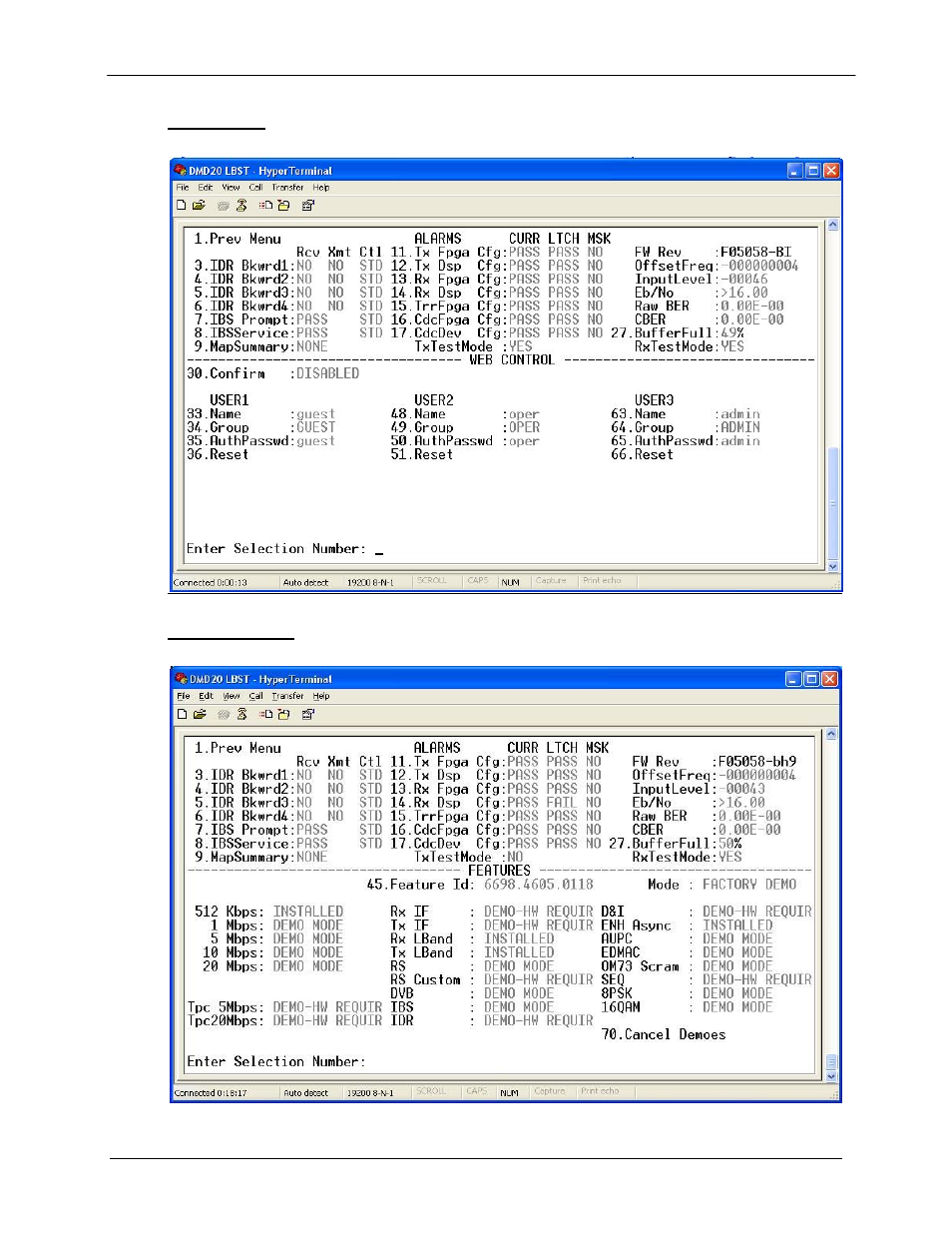Click 'Mode : FACTORY DEMO' terminal text

pyautogui.click(x=722, y=885)
